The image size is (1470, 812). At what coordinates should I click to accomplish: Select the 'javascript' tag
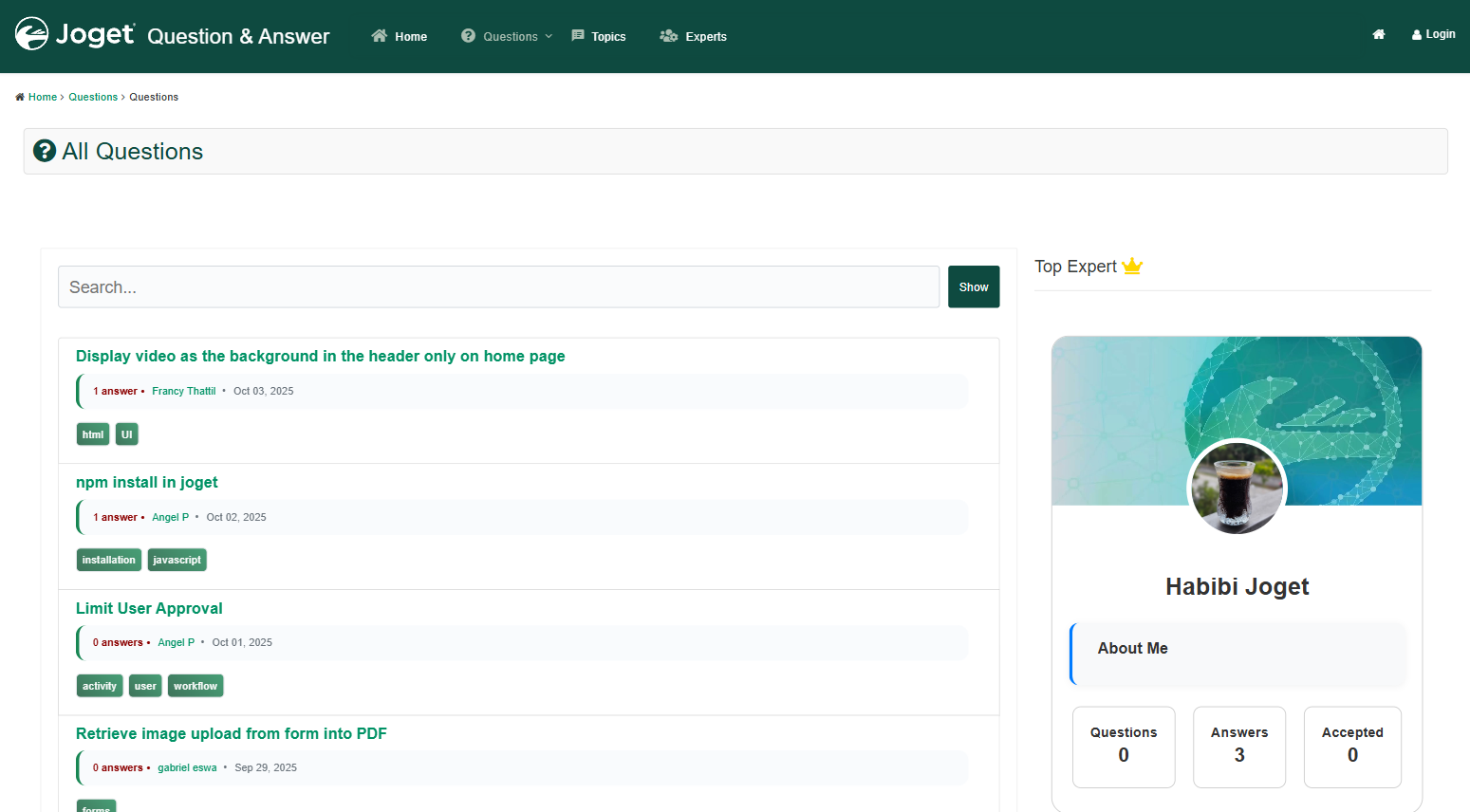coord(177,560)
